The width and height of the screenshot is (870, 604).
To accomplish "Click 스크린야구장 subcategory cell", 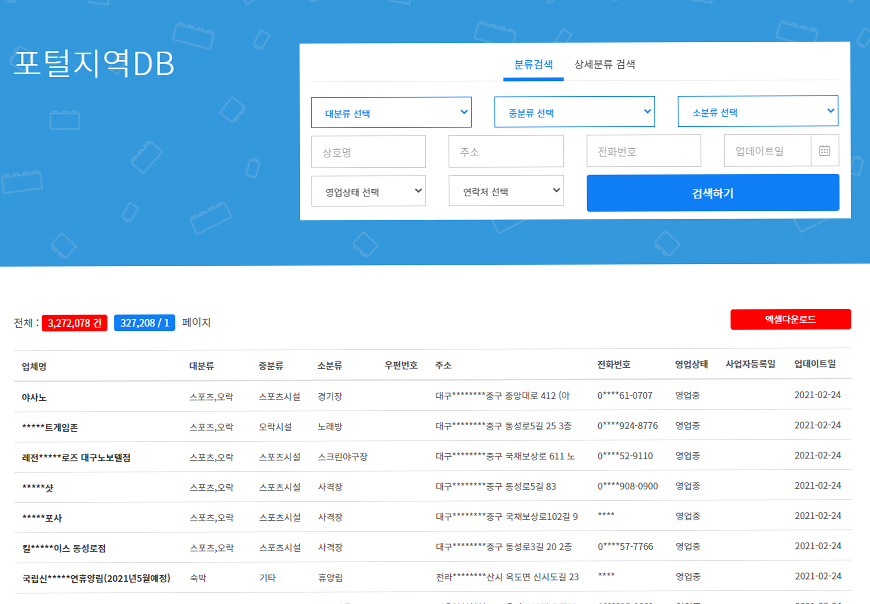I will pyautogui.click(x=342, y=456).
